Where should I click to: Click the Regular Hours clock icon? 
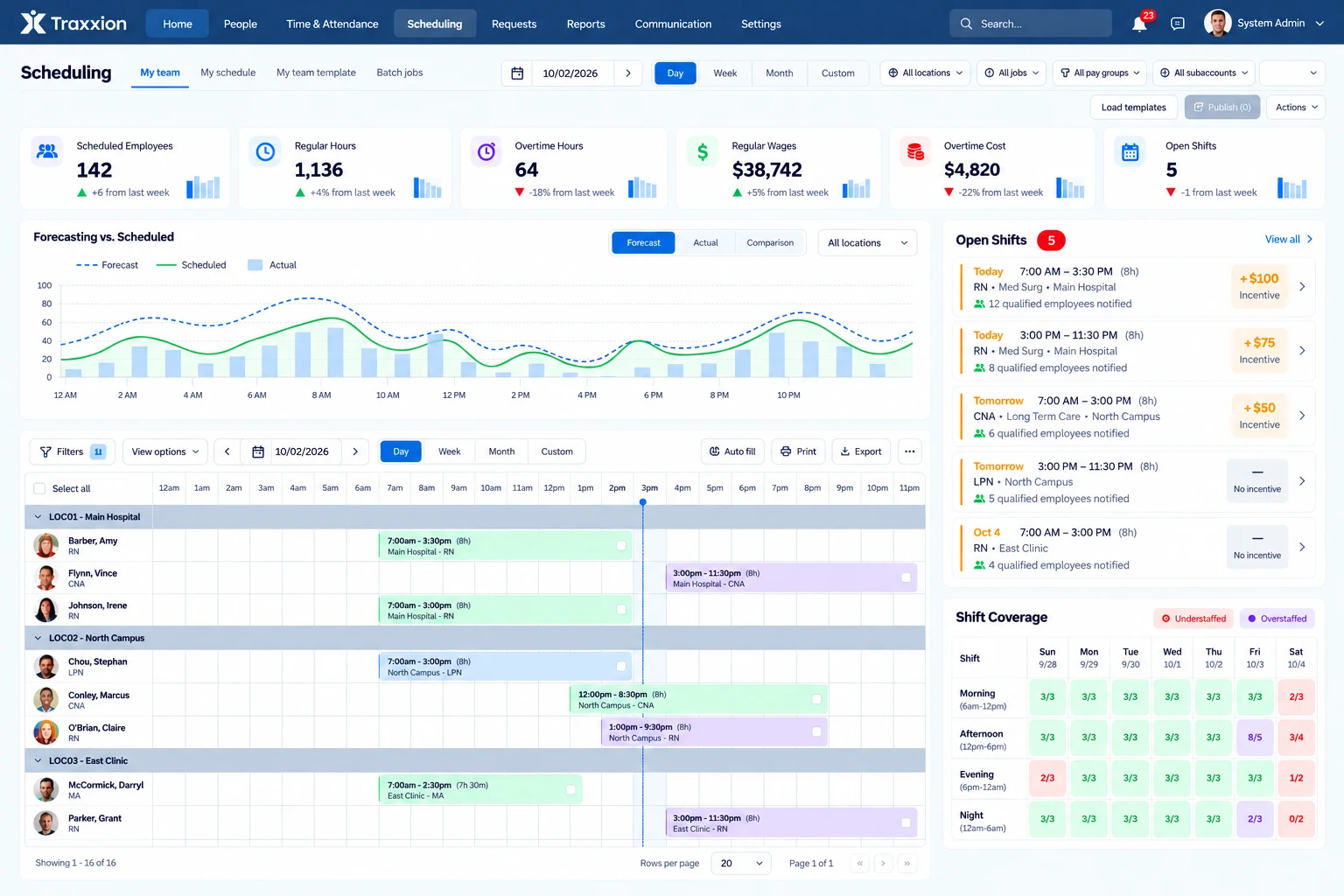[x=265, y=151]
